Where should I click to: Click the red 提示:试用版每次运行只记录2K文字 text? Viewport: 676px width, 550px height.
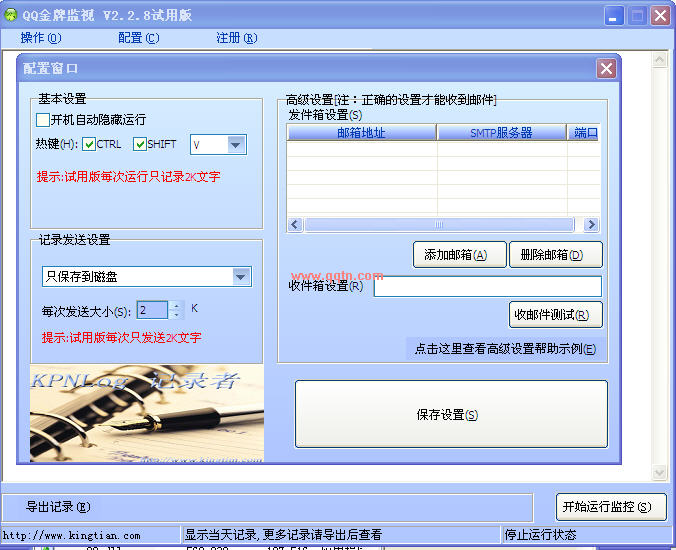click(x=128, y=177)
